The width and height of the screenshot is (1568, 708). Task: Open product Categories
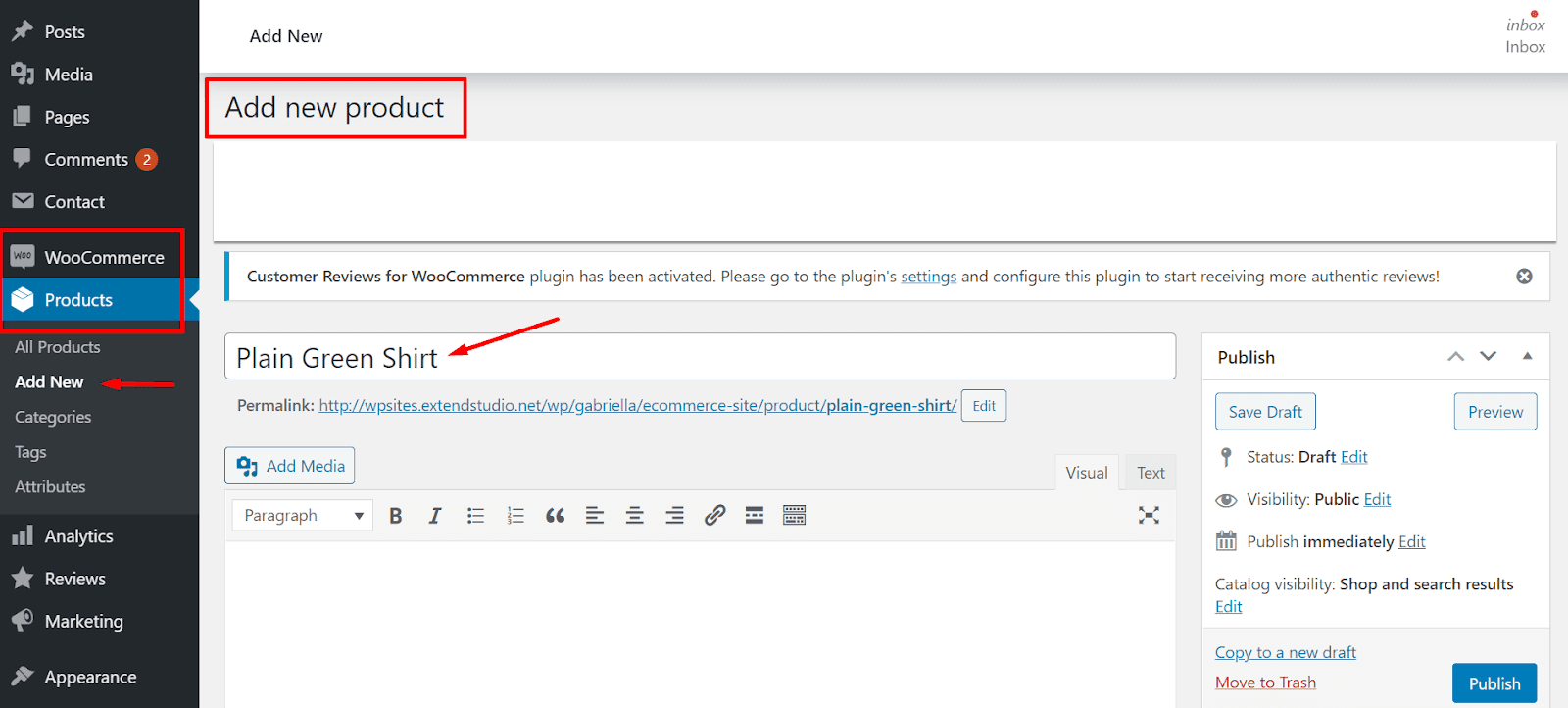53,417
